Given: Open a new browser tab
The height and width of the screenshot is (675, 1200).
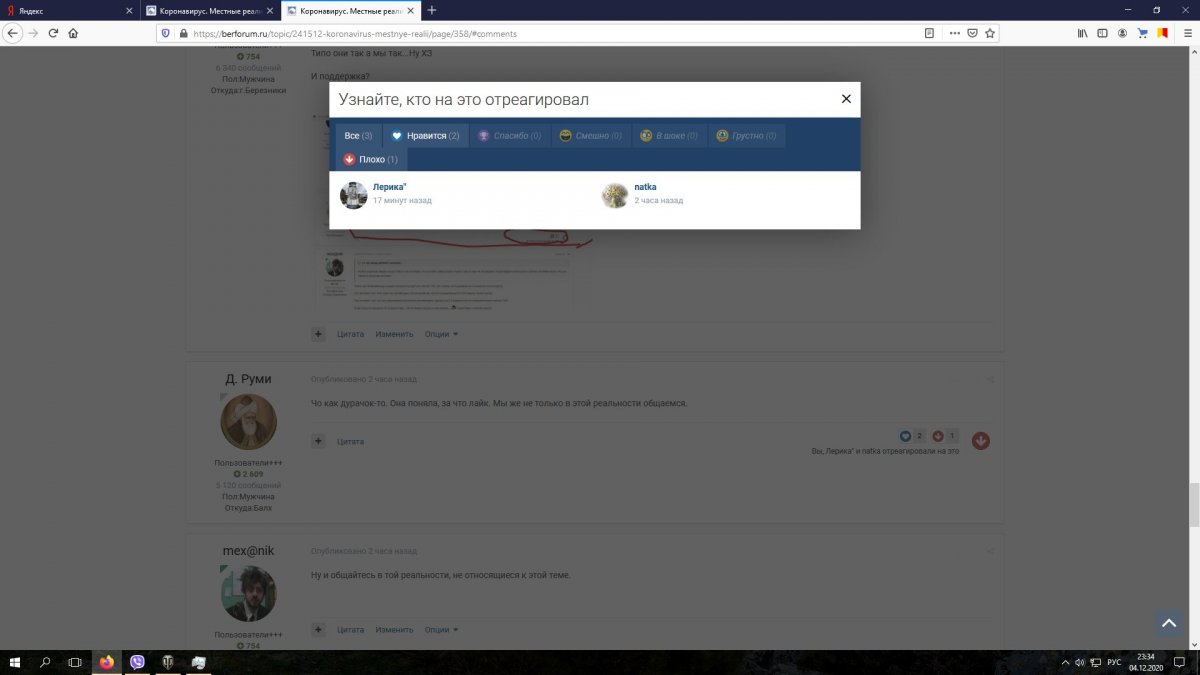Looking at the screenshot, I should [432, 10].
